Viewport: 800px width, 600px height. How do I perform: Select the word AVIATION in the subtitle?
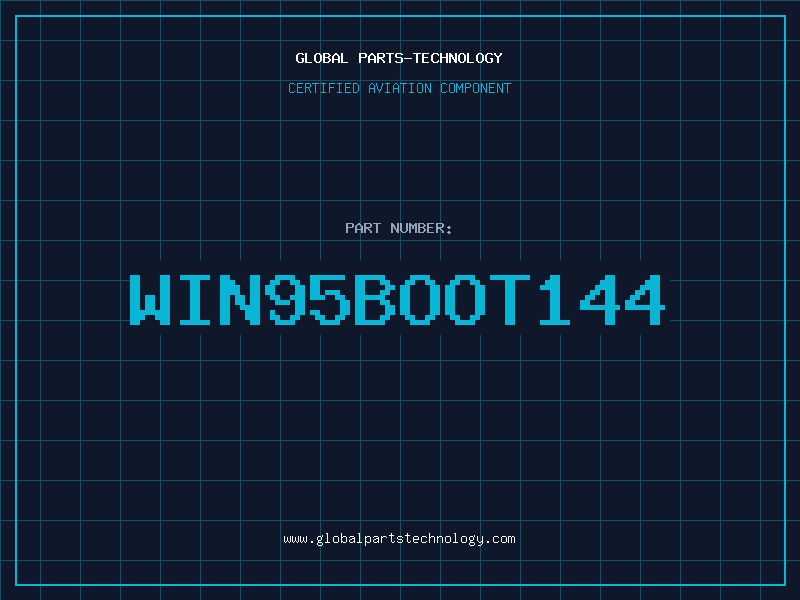click(400, 88)
